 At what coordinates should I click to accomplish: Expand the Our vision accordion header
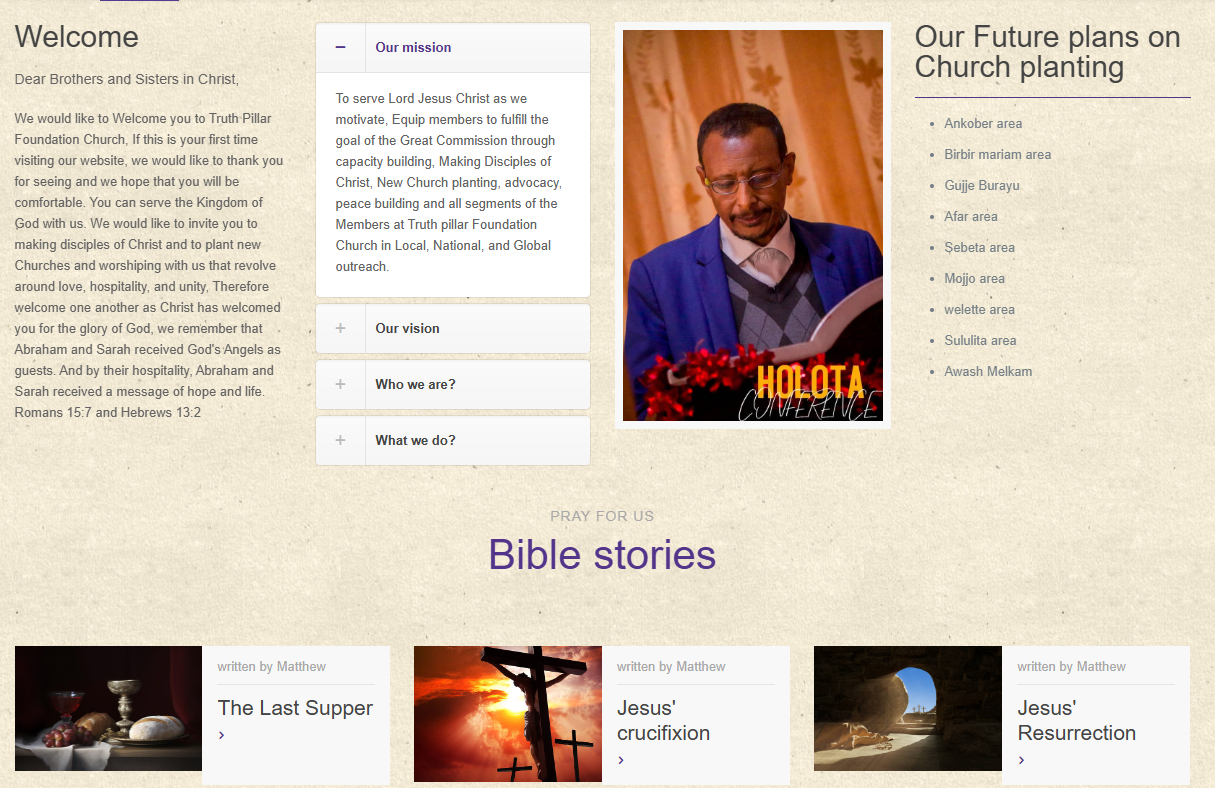453,329
